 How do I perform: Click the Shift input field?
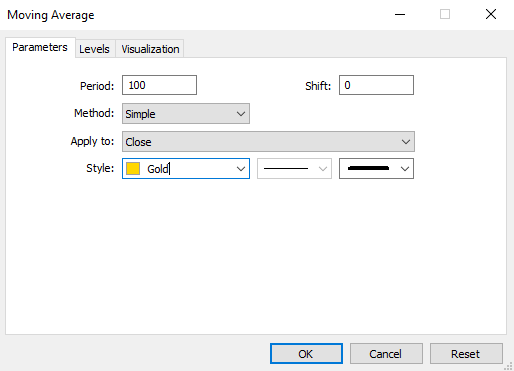point(376,85)
